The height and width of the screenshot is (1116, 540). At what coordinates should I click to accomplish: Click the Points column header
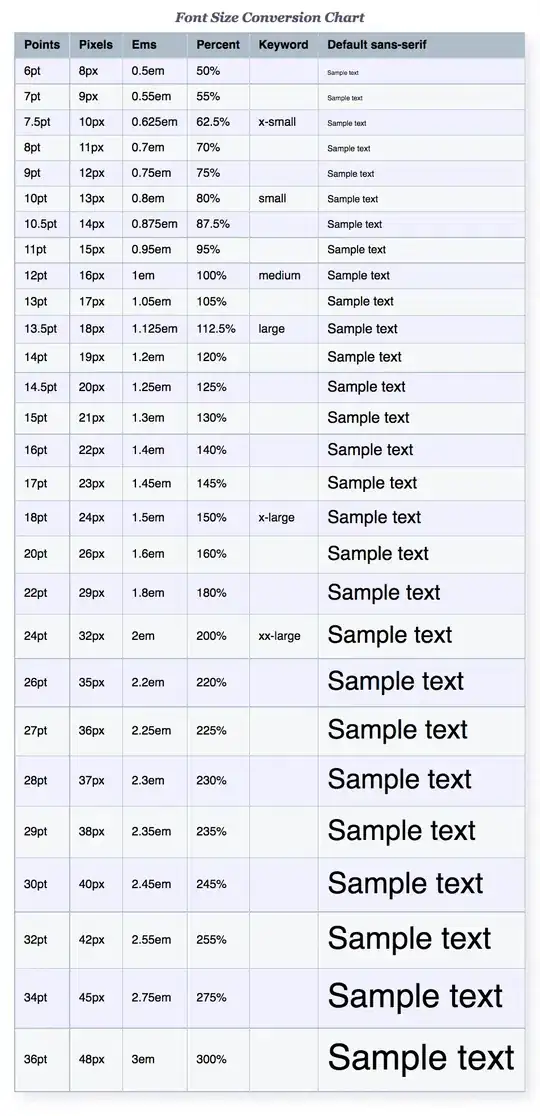(x=42, y=45)
